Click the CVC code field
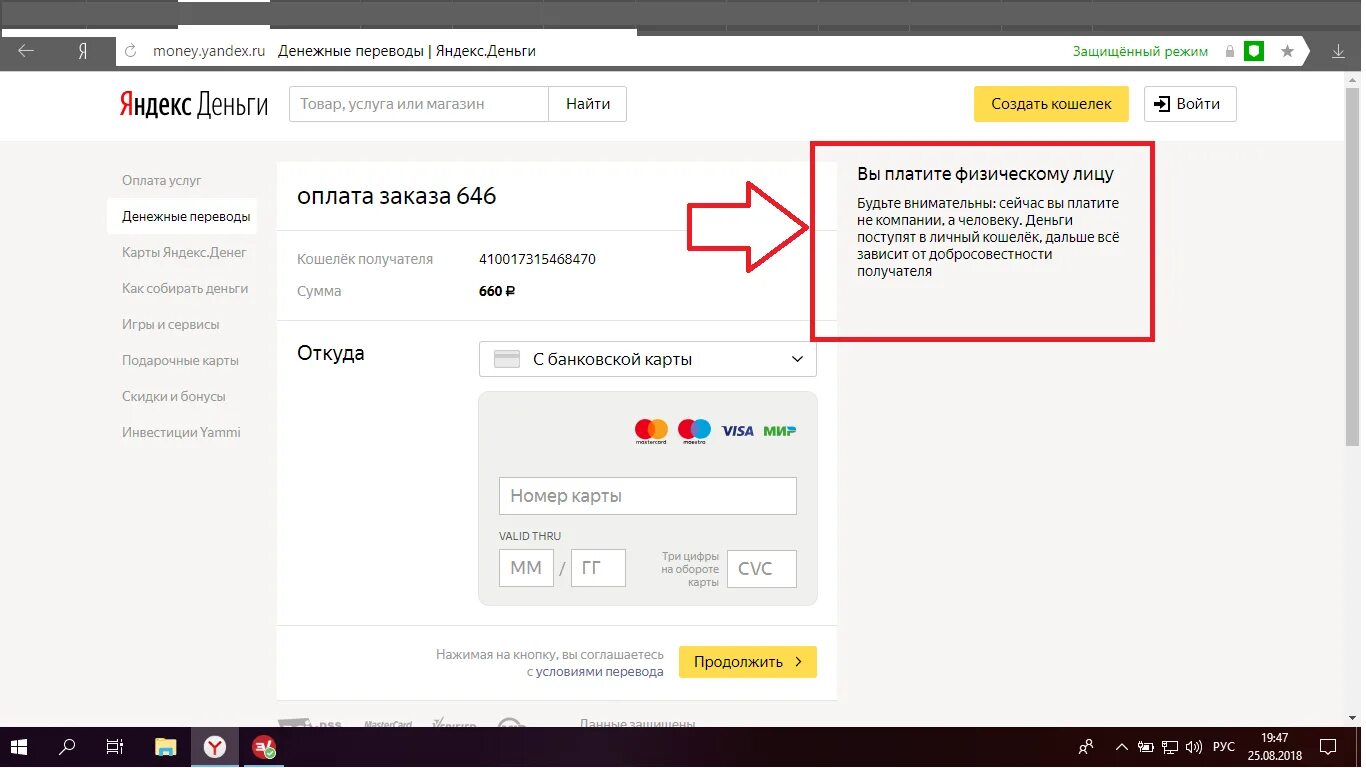Viewport: 1366px width, 768px height. pyautogui.click(x=762, y=568)
